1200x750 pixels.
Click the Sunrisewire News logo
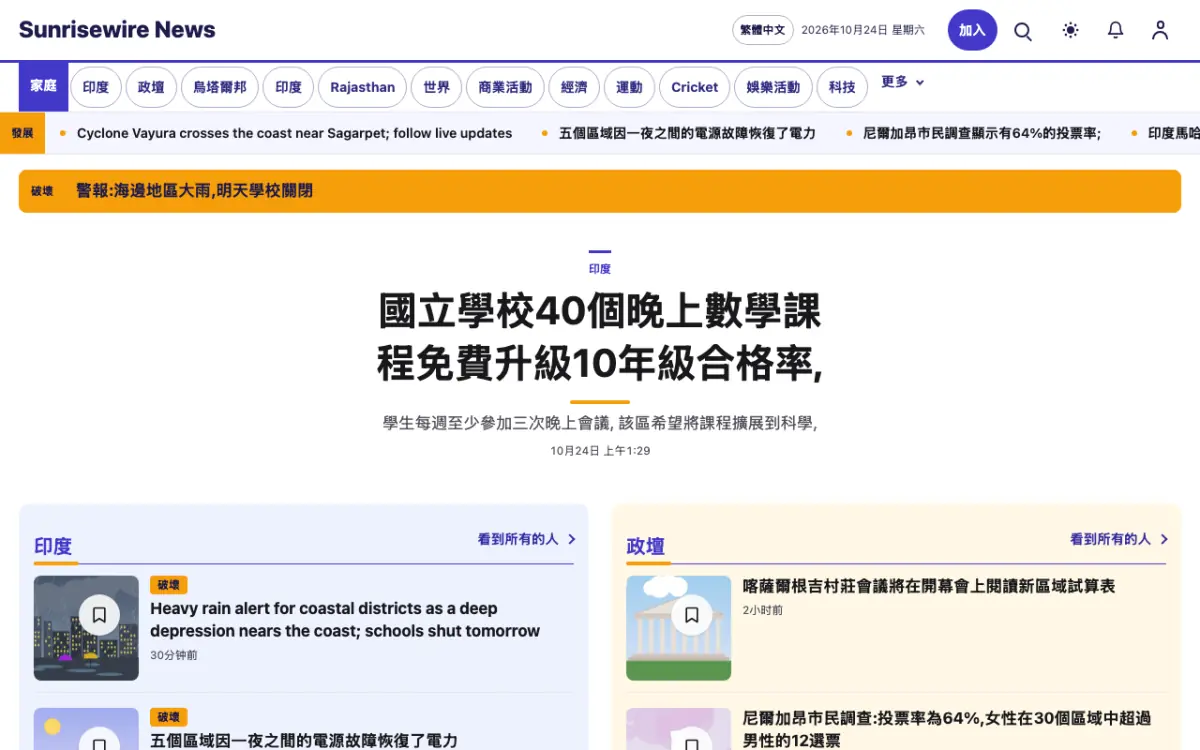117,30
